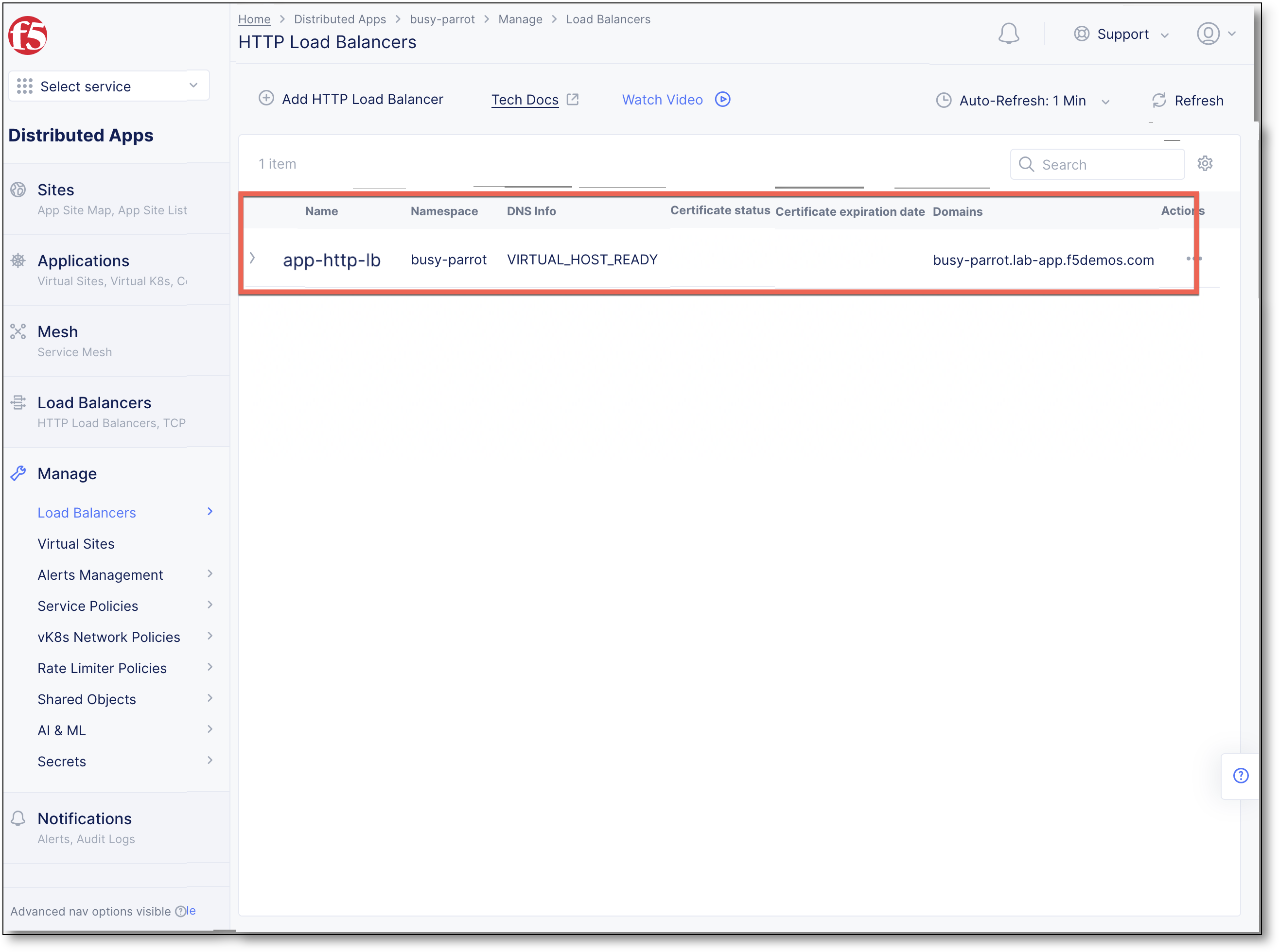Click the Manage section heading
This screenshot has height=952, width=1279.
pyautogui.click(x=67, y=473)
